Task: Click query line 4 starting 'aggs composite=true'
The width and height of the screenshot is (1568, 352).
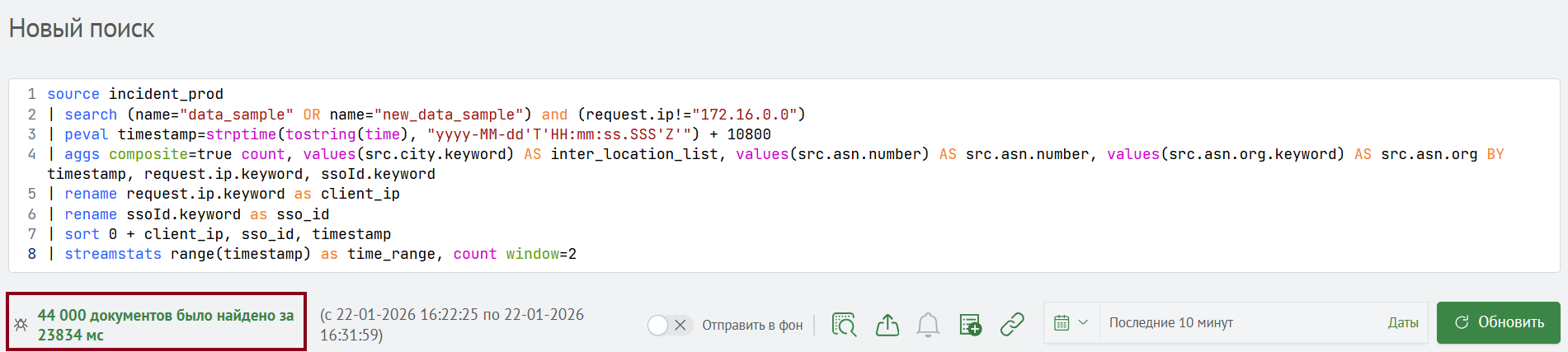Action: click(x=775, y=164)
